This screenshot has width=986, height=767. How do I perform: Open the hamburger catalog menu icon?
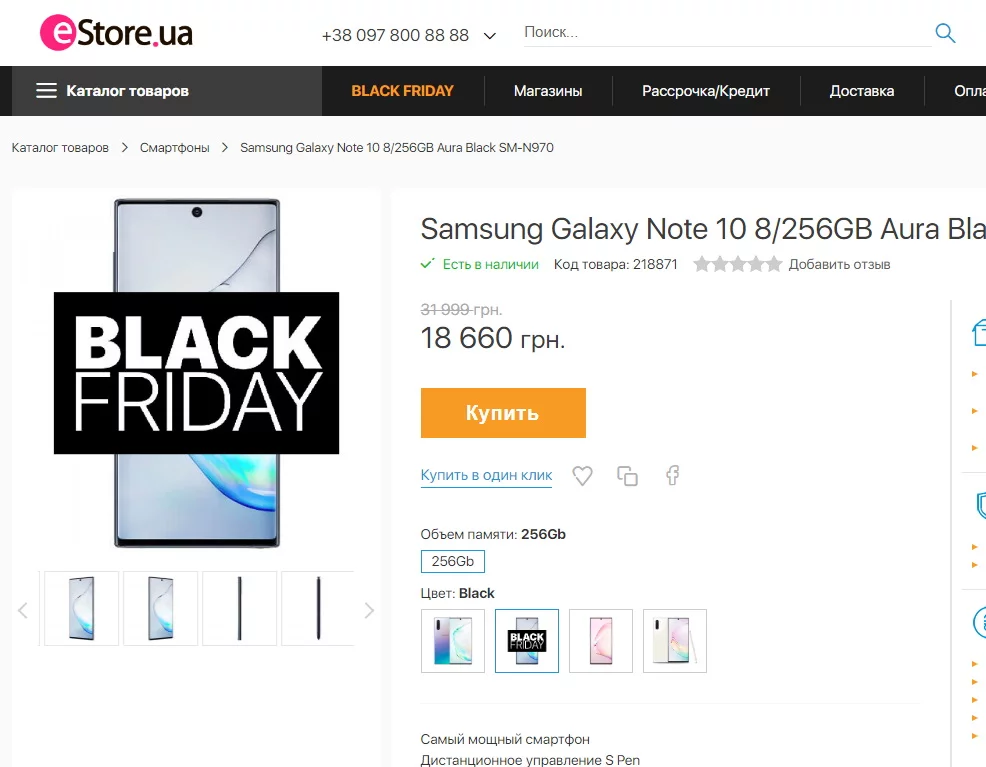46,91
